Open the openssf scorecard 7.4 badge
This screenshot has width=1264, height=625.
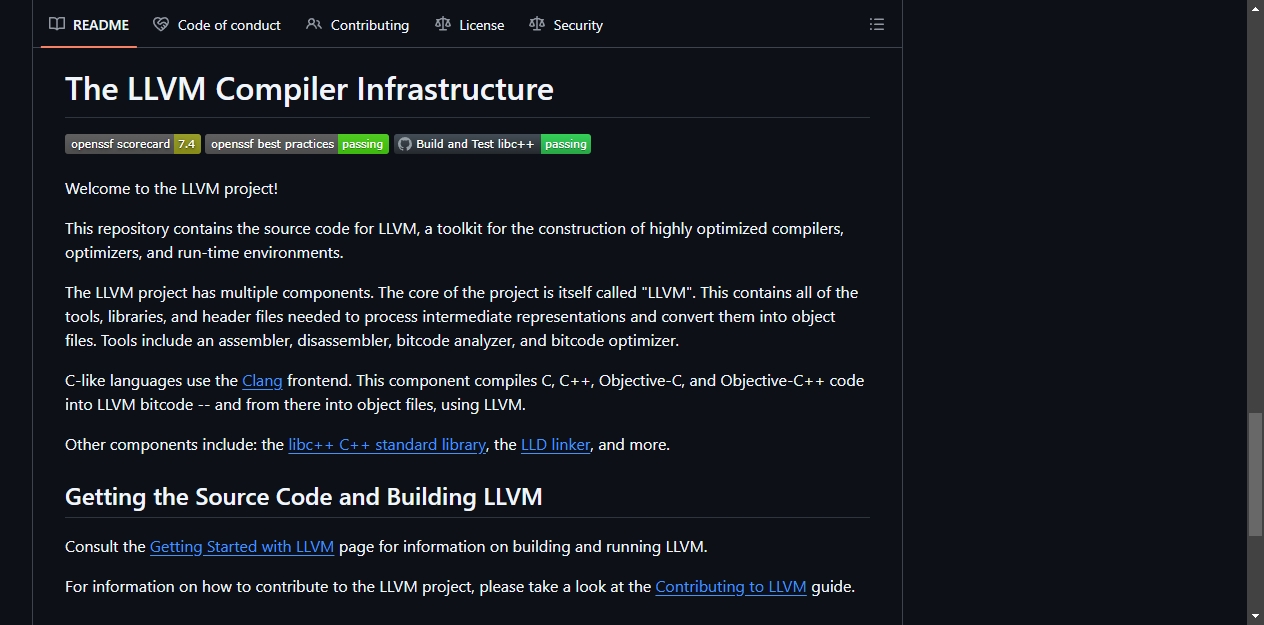point(133,144)
